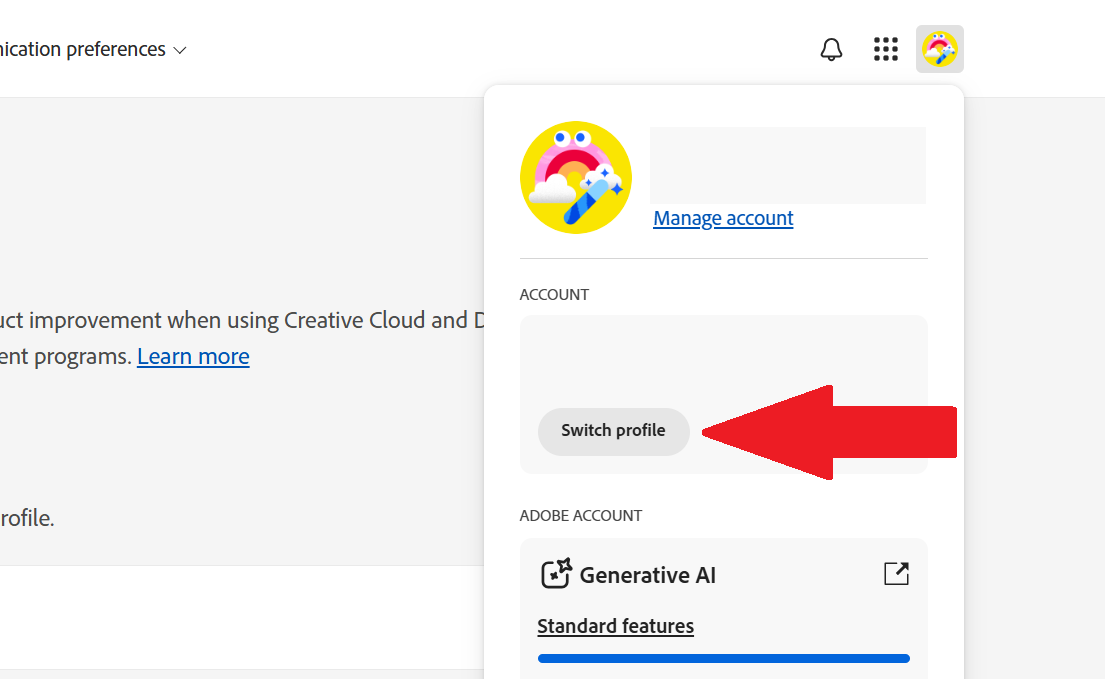Image resolution: width=1105 pixels, height=679 pixels.
Task: Click the ACCOUNT section label
Action: tap(554, 294)
